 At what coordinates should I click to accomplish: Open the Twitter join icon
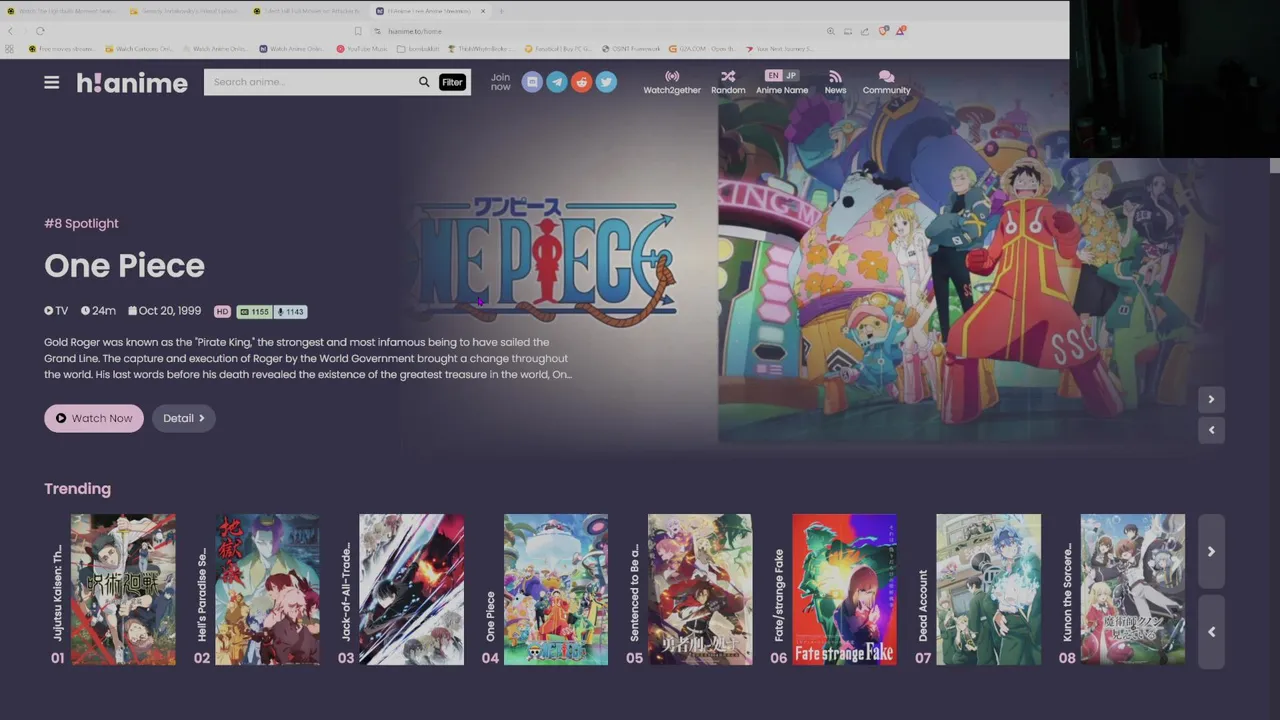606,82
